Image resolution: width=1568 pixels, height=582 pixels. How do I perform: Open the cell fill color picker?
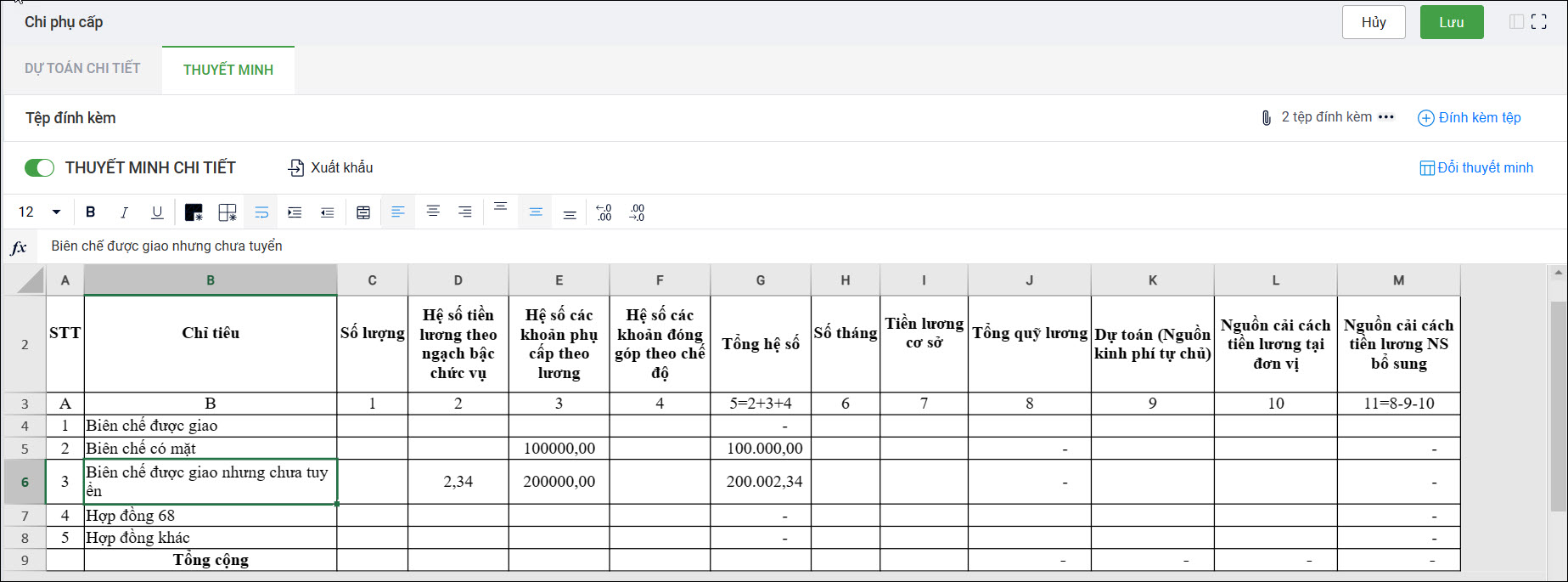pos(194,212)
